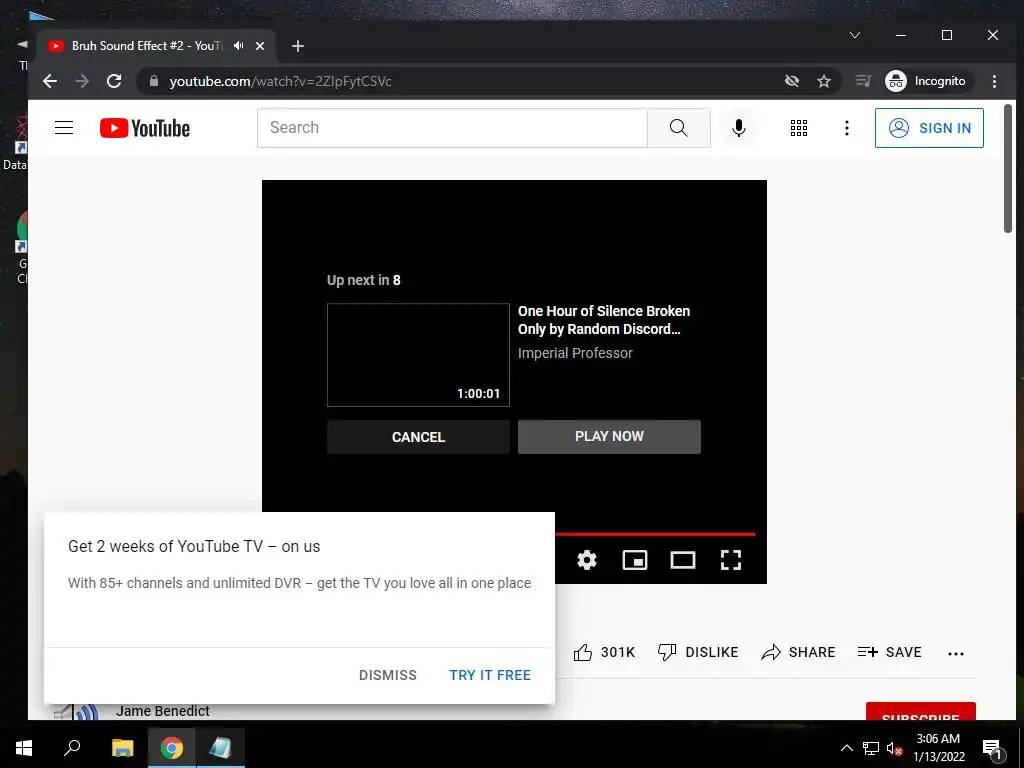Mute the tab via speaker icon
Image resolution: width=1024 pixels, height=768 pixels.
[x=239, y=46]
